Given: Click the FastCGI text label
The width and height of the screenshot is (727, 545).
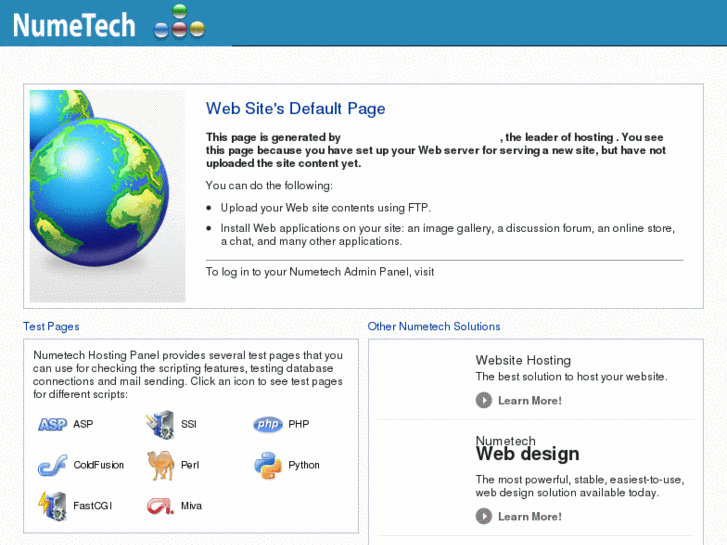Looking at the screenshot, I should coord(93,506).
